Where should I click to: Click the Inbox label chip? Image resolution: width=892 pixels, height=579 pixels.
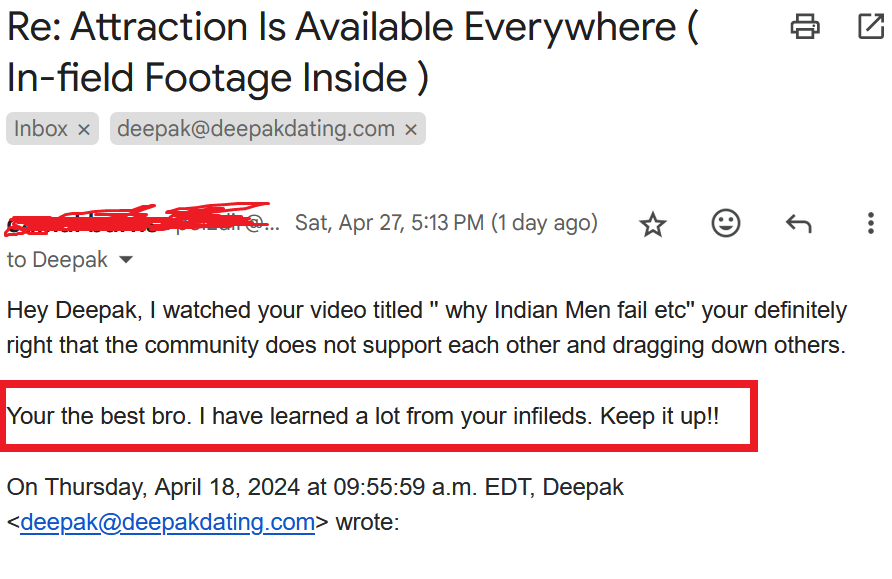pos(41,129)
